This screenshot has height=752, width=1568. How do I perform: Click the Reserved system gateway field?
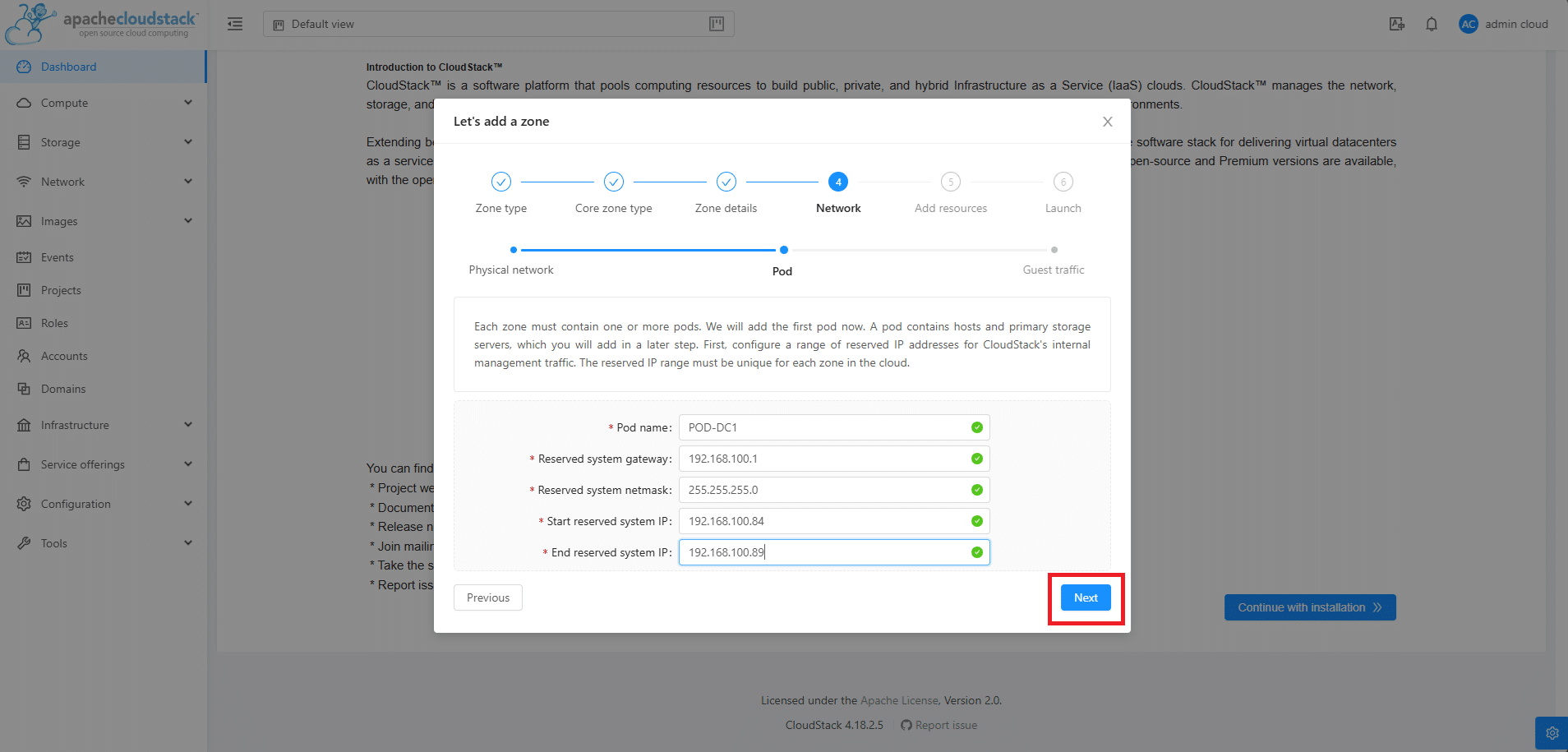[x=834, y=459]
